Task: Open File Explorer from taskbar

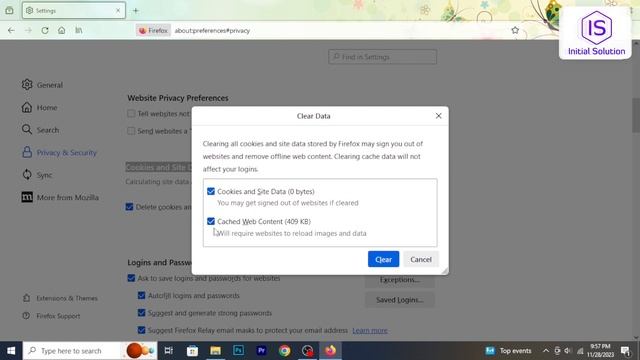Action: 216,351
